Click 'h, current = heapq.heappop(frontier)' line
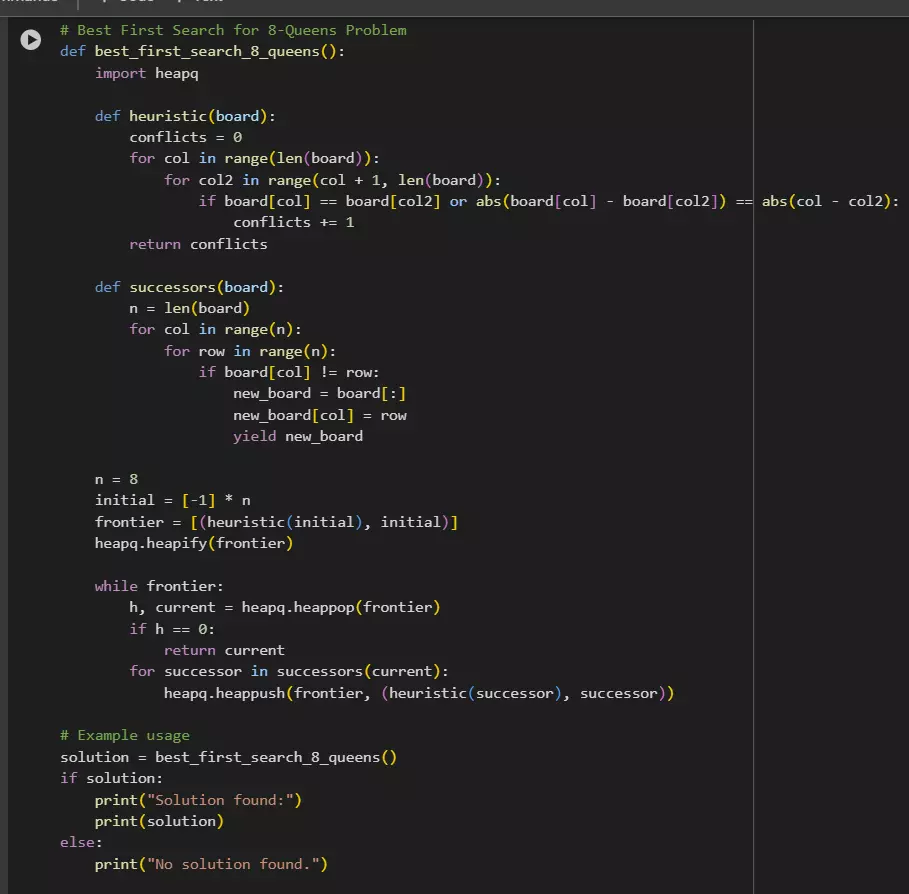The image size is (909, 894). click(285, 608)
